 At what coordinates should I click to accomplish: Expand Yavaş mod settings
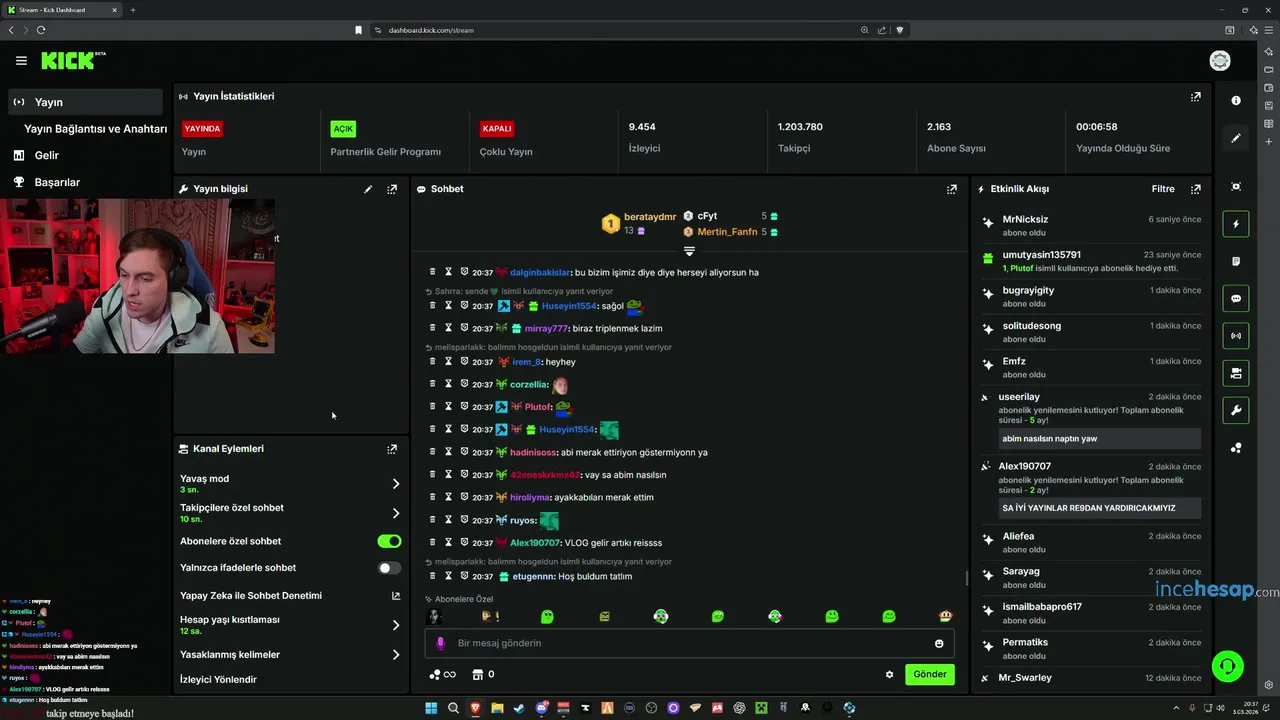point(396,484)
